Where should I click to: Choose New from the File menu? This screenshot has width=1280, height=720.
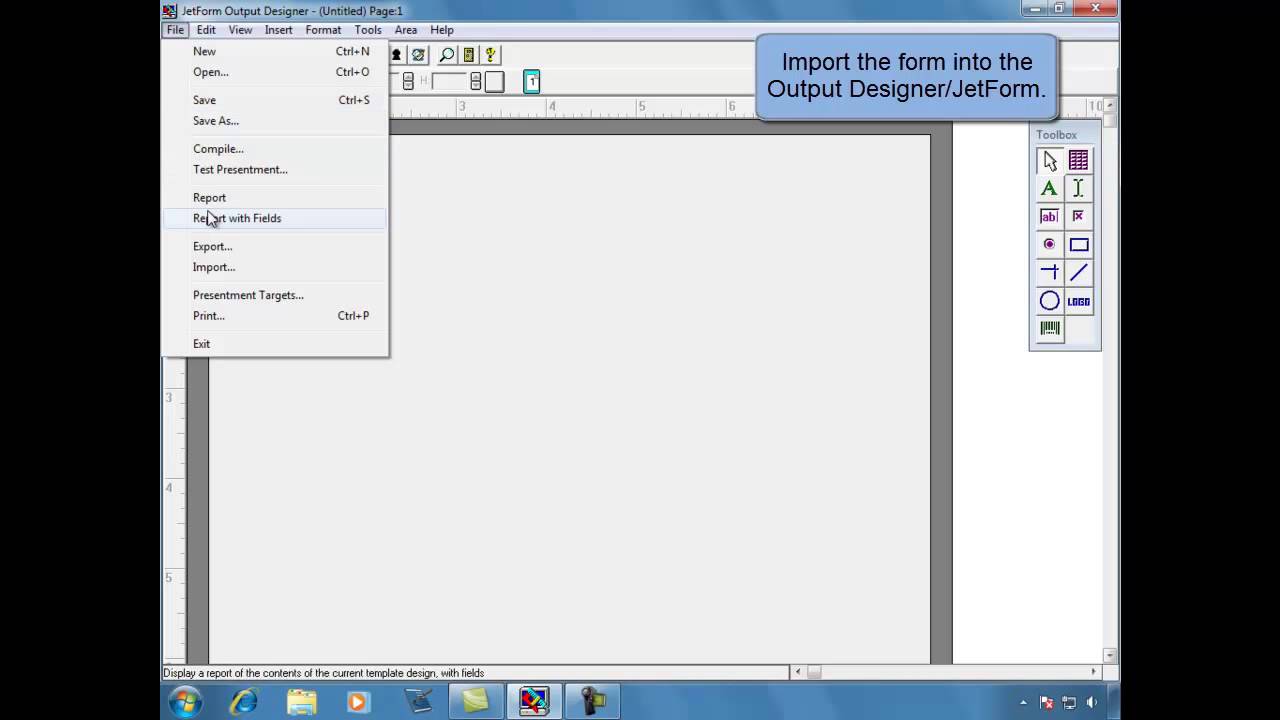tap(275, 51)
